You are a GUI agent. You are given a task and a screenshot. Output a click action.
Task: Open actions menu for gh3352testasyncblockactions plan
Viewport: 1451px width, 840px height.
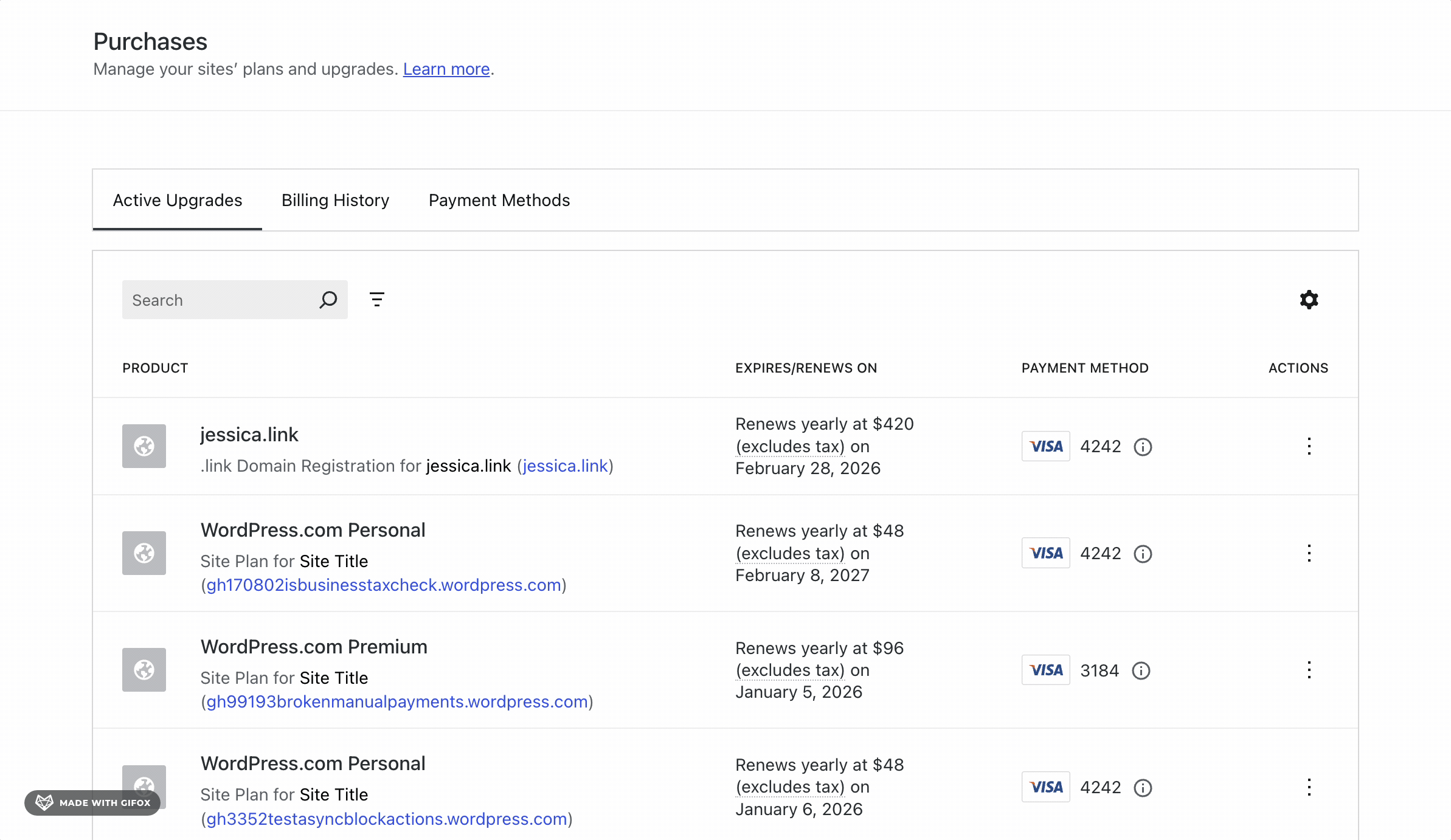[x=1309, y=787]
